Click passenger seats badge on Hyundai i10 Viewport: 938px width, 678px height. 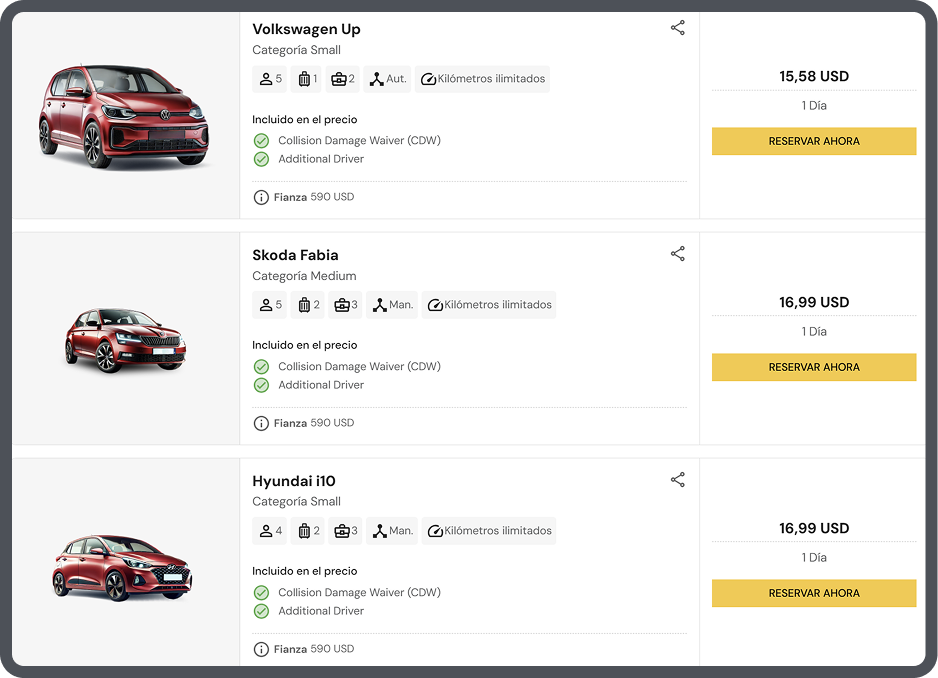click(270, 531)
